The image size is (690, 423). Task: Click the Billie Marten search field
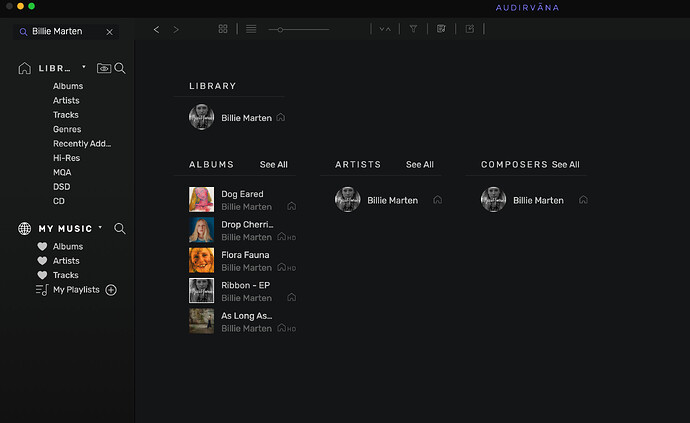(66, 32)
